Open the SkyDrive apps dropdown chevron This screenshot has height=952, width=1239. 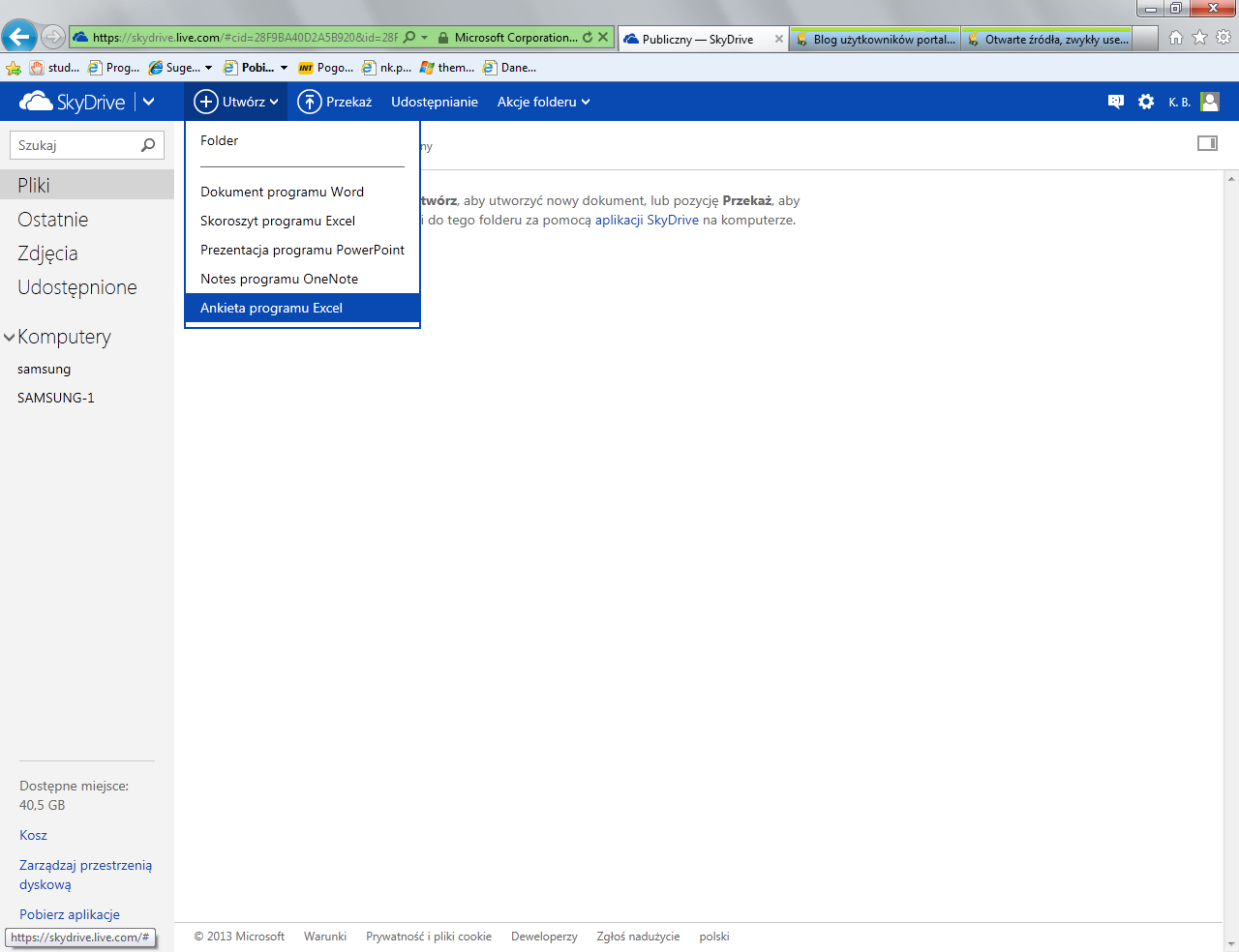148,102
